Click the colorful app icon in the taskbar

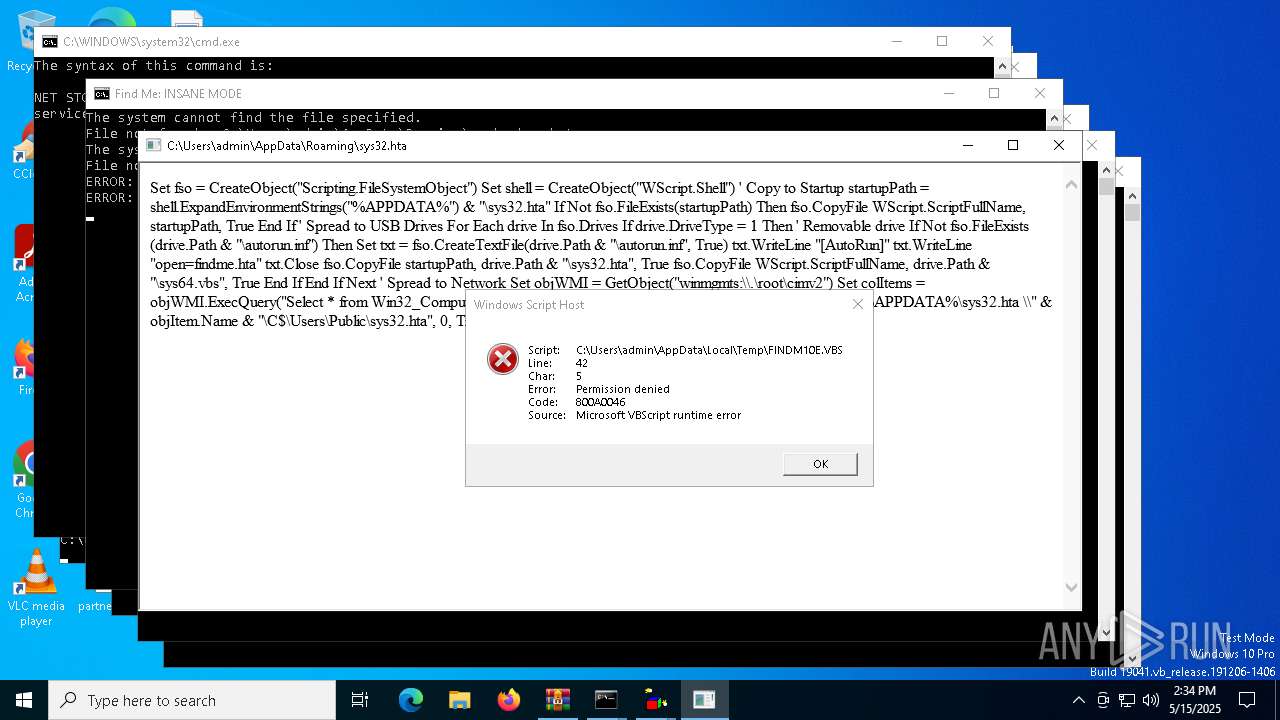[x=655, y=700]
